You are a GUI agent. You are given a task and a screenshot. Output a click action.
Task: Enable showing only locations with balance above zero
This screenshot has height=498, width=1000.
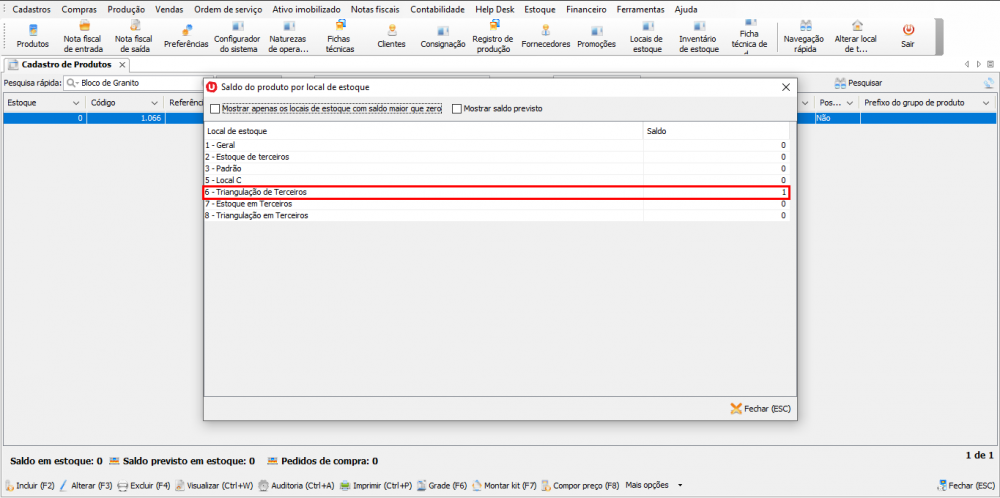215,109
